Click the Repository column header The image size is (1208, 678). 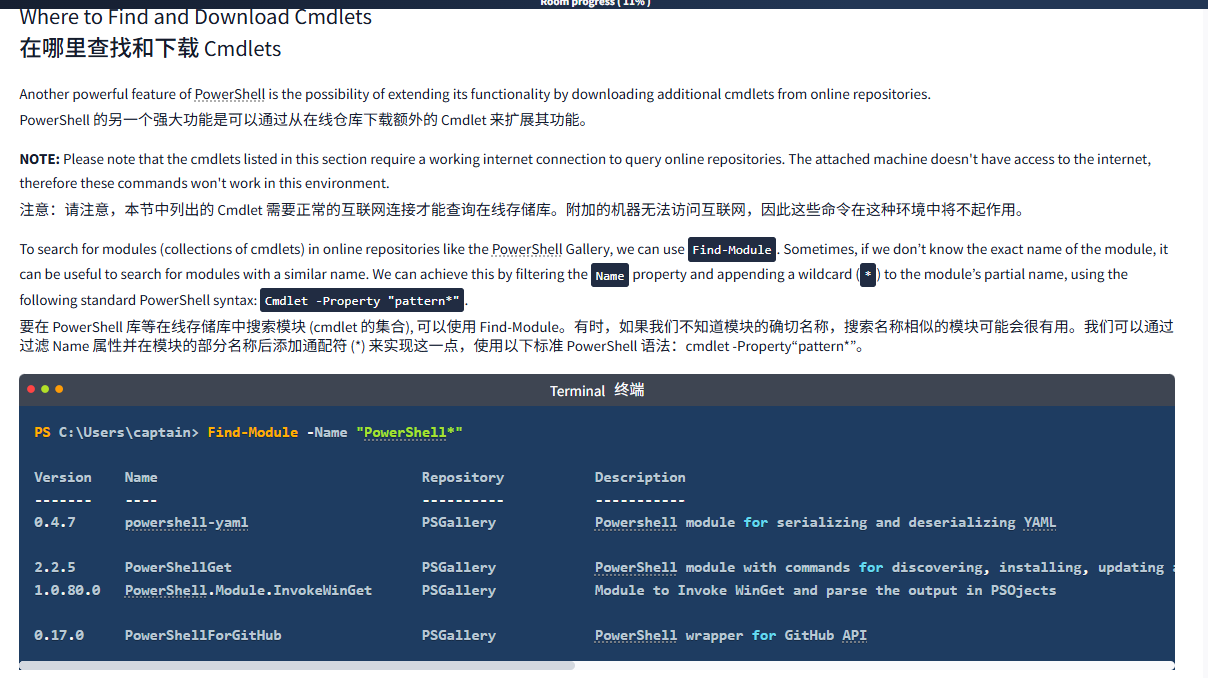(463, 477)
